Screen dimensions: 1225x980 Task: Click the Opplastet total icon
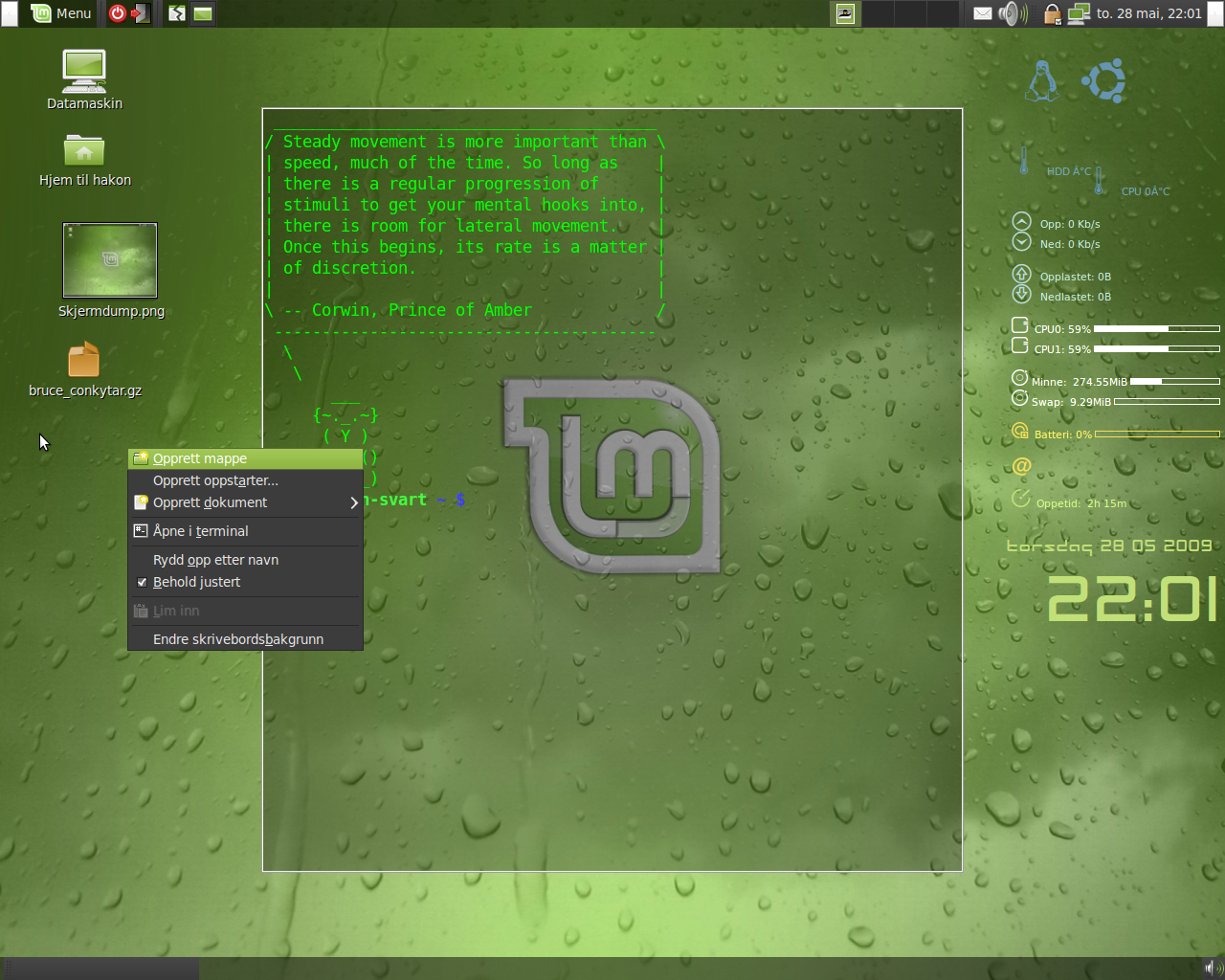(1021, 275)
